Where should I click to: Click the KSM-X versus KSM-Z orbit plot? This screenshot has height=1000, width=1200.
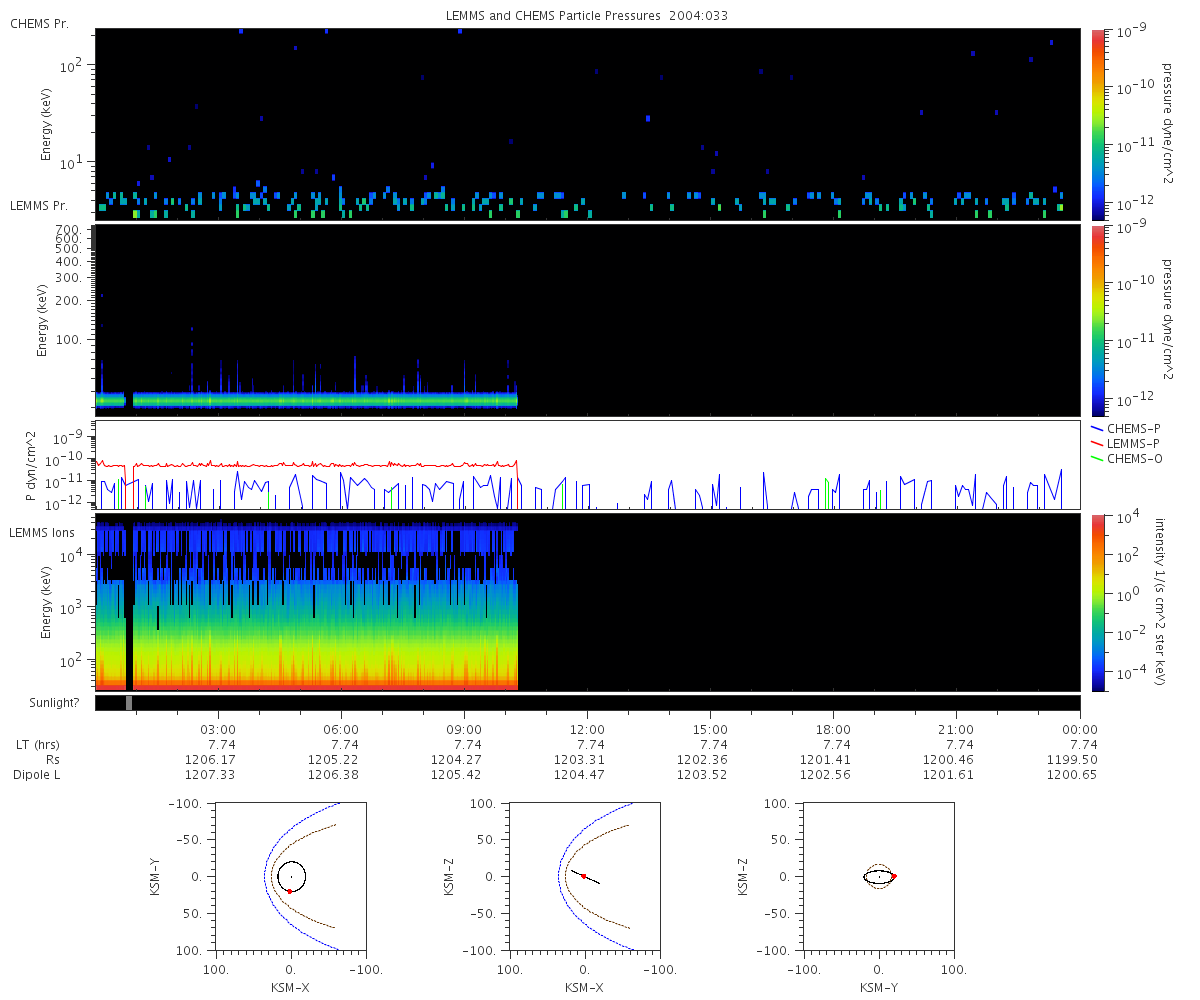coord(584,876)
